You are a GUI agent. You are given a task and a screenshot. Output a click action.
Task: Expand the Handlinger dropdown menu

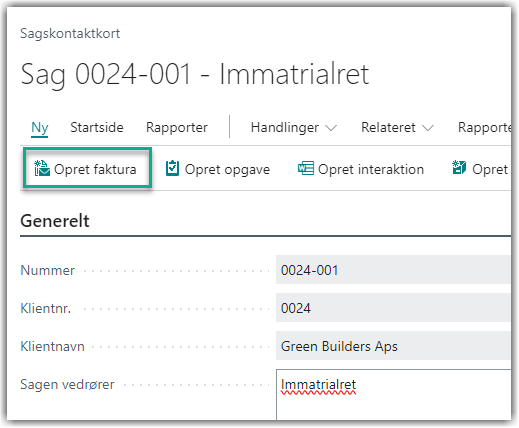[x=294, y=128]
